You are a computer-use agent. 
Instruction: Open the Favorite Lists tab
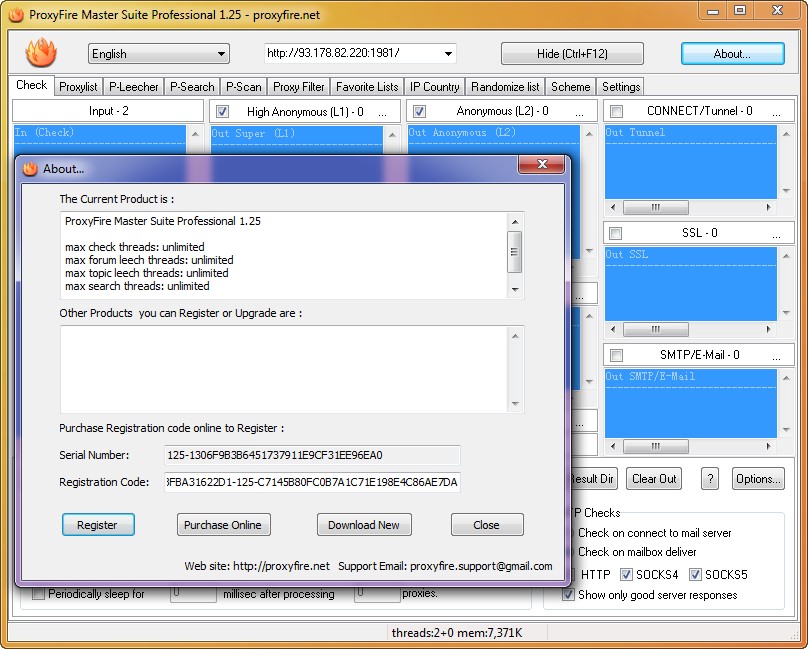(367, 87)
